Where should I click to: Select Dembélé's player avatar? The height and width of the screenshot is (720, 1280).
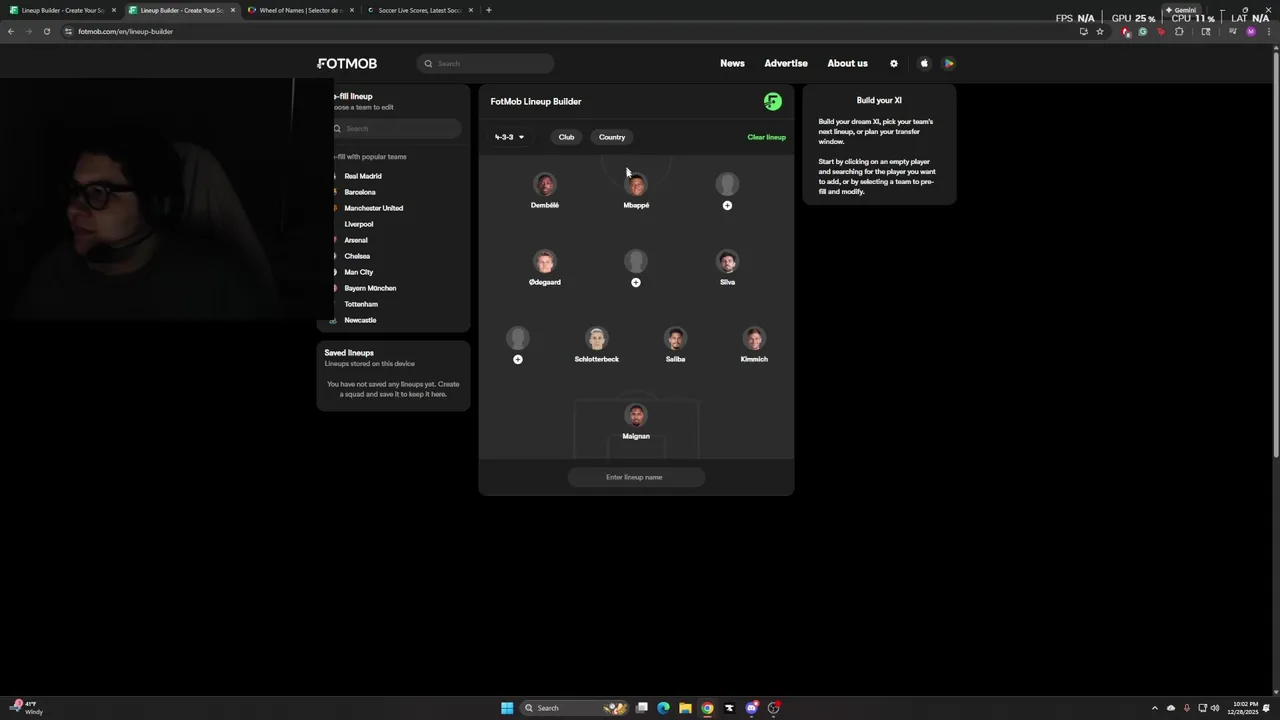(545, 184)
